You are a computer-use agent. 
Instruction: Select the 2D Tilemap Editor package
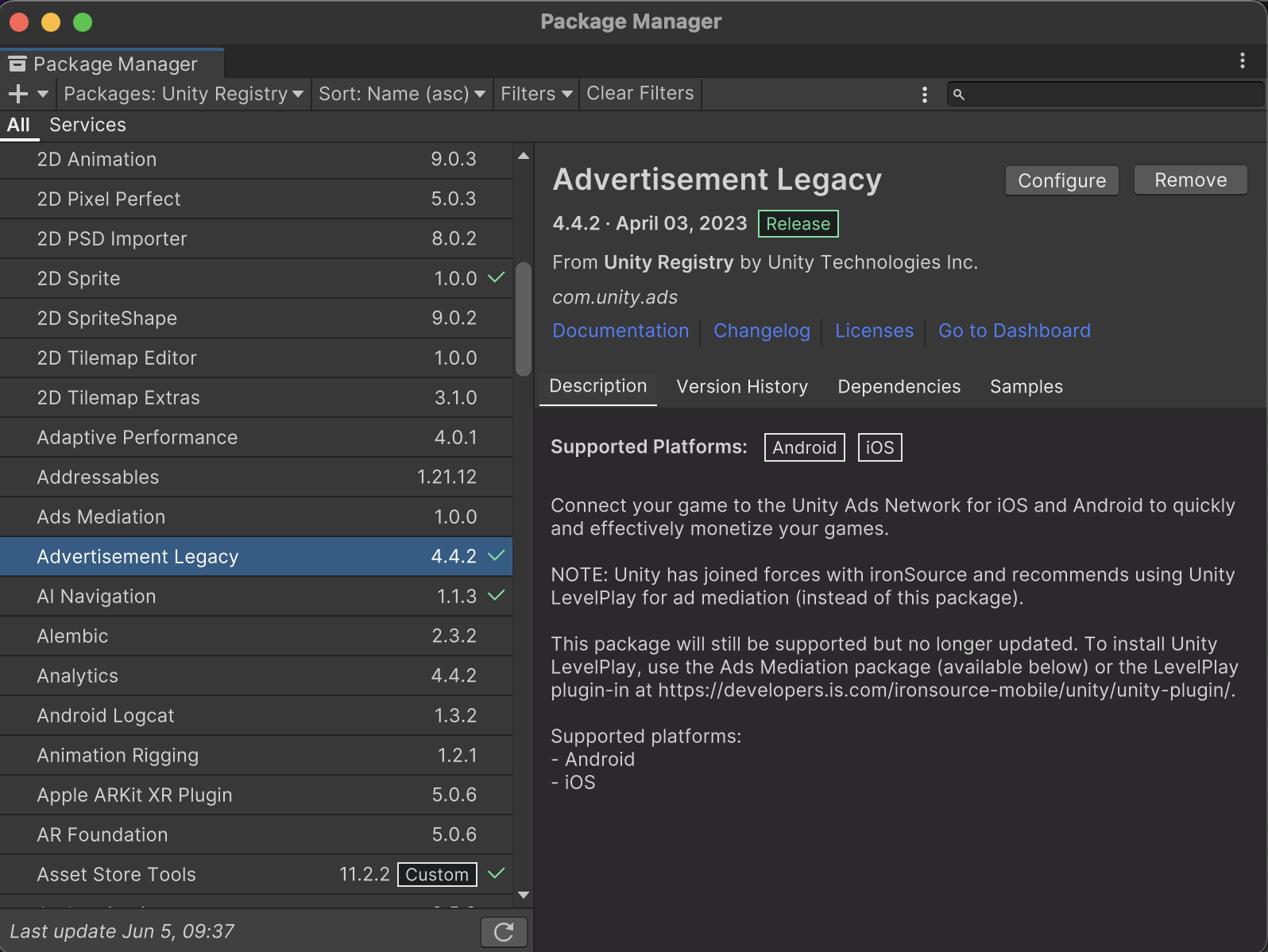coord(256,358)
